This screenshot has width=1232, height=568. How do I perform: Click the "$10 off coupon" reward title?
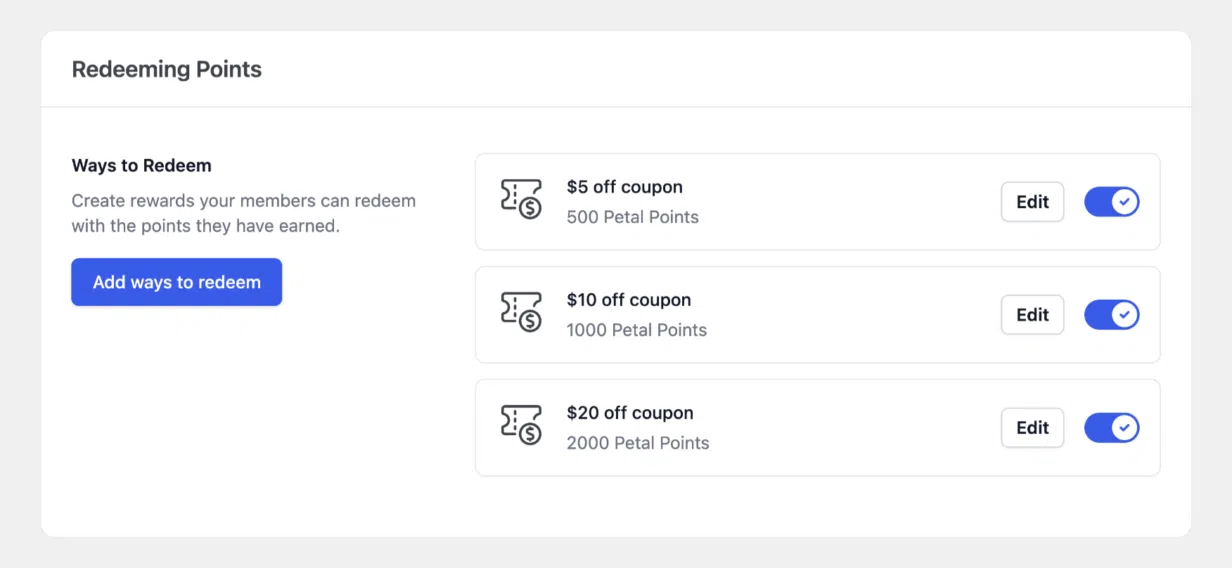(x=628, y=300)
